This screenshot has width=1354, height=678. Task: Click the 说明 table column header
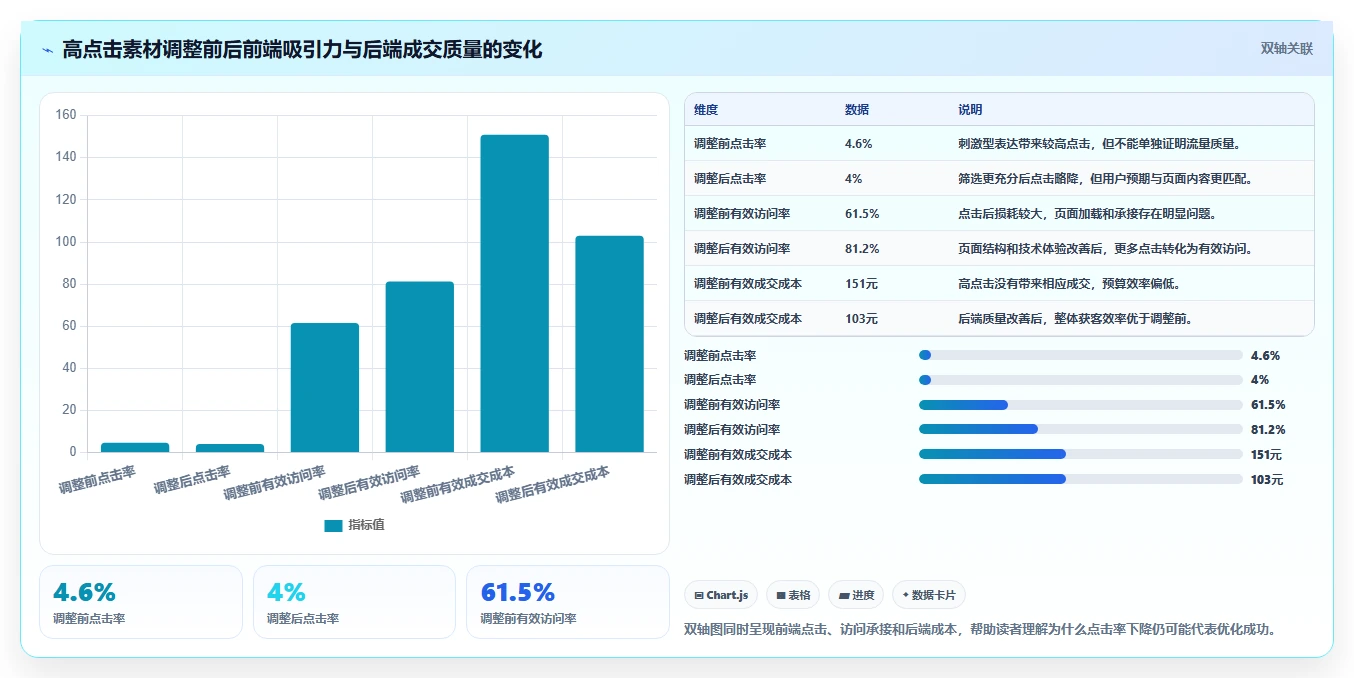click(970, 110)
